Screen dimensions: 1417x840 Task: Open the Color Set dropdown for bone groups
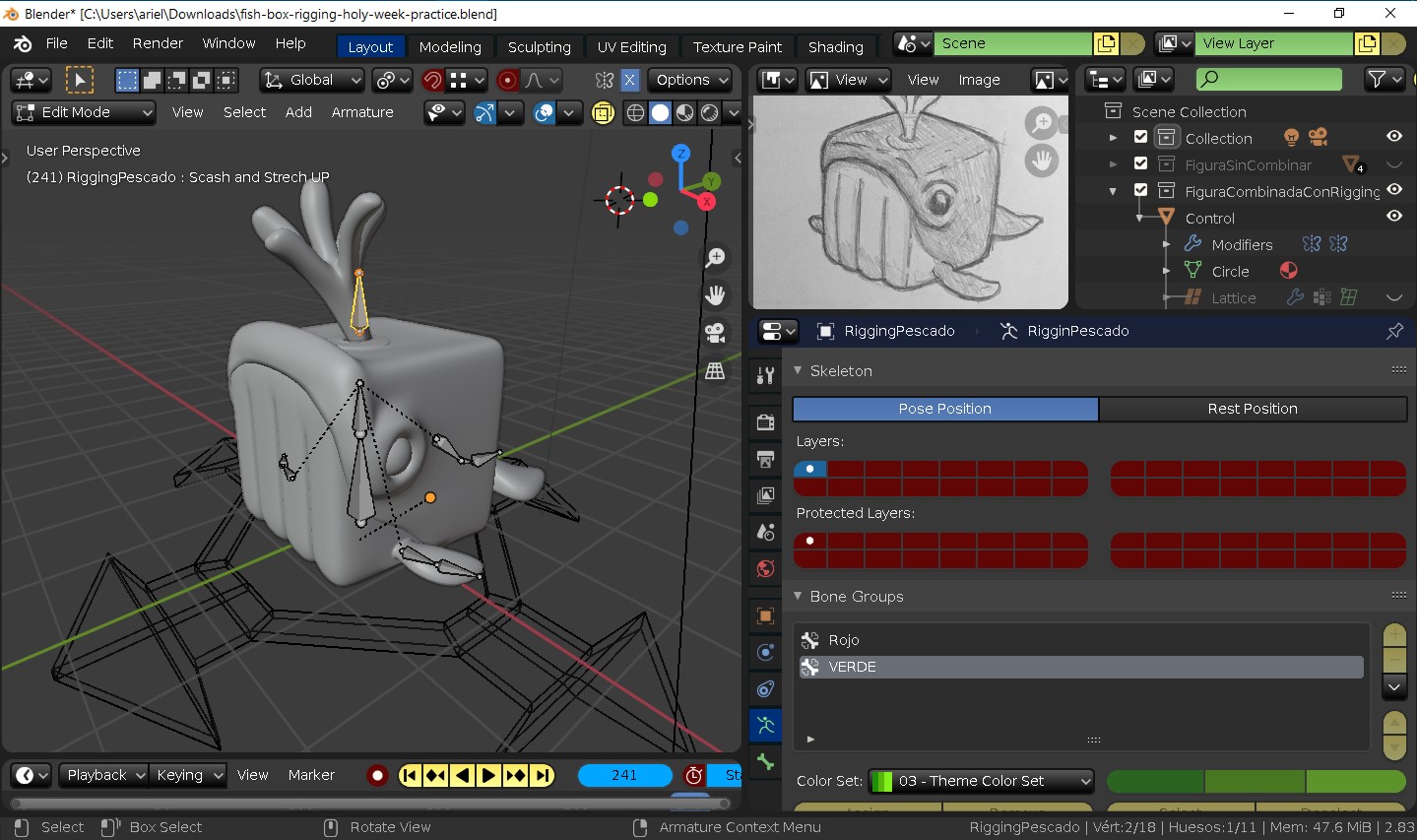pyautogui.click(x=980, y=781)
